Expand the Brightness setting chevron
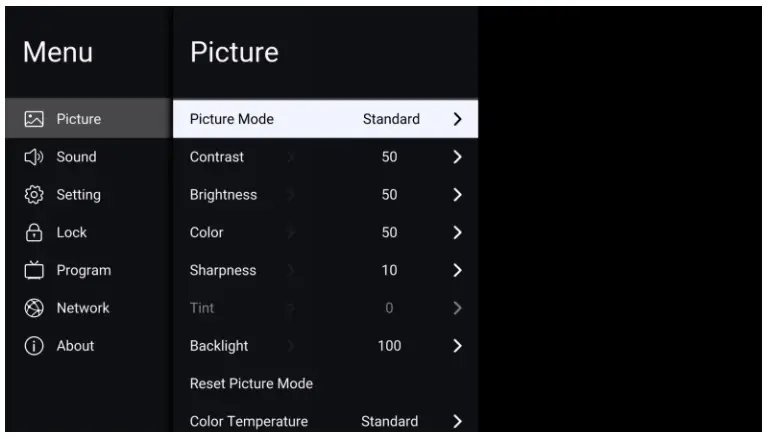The height and width of the screenshot is (439, 773). (x=457, y=195)
